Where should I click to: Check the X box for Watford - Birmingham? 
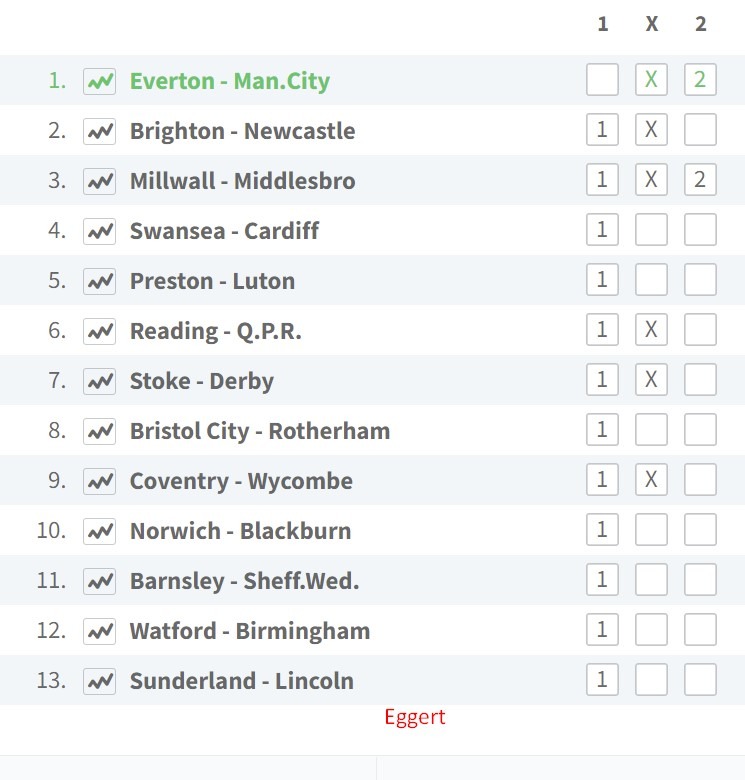tap(651, 630)
